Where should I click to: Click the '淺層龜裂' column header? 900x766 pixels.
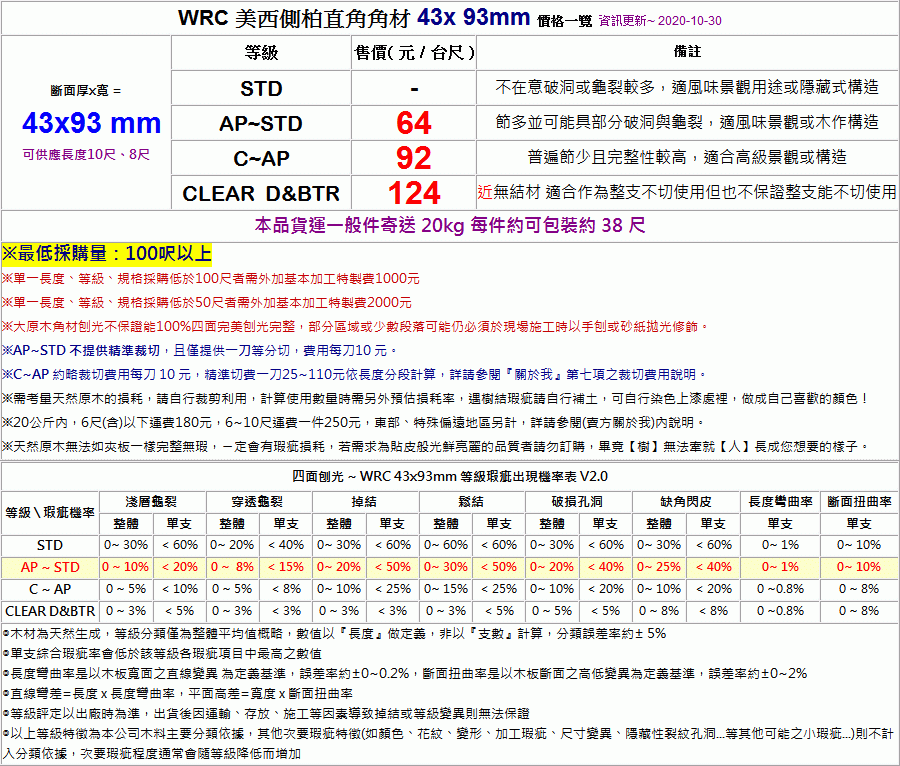(152, 501)
